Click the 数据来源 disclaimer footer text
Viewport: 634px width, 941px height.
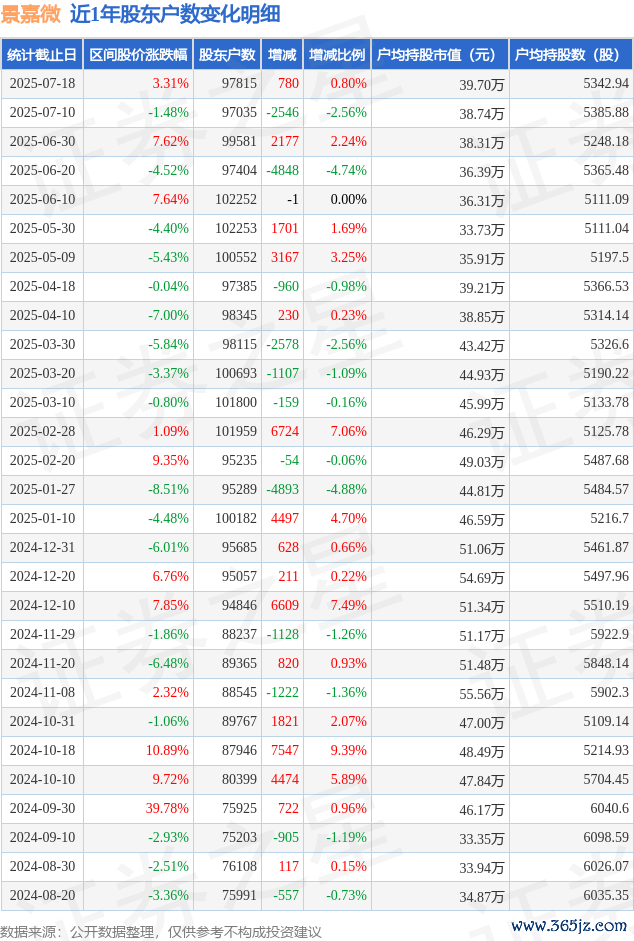click(x=161, y=932)
